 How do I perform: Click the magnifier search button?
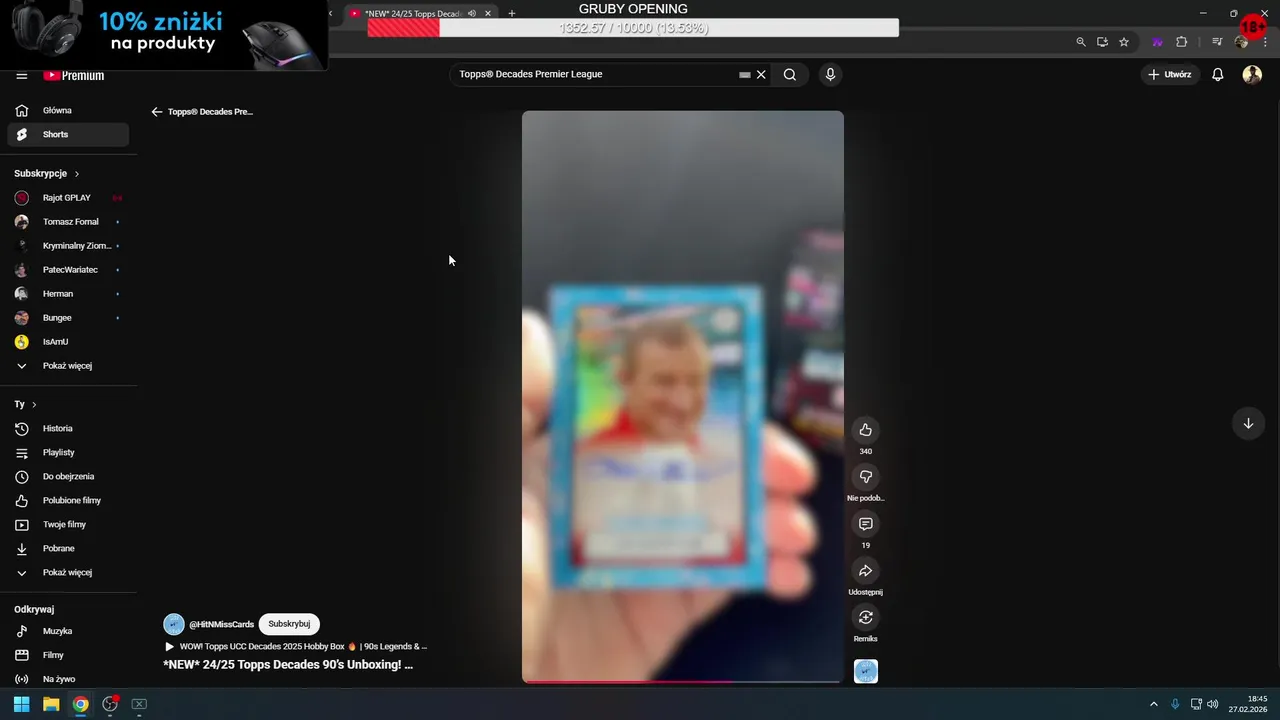click(x=790, y=74)
